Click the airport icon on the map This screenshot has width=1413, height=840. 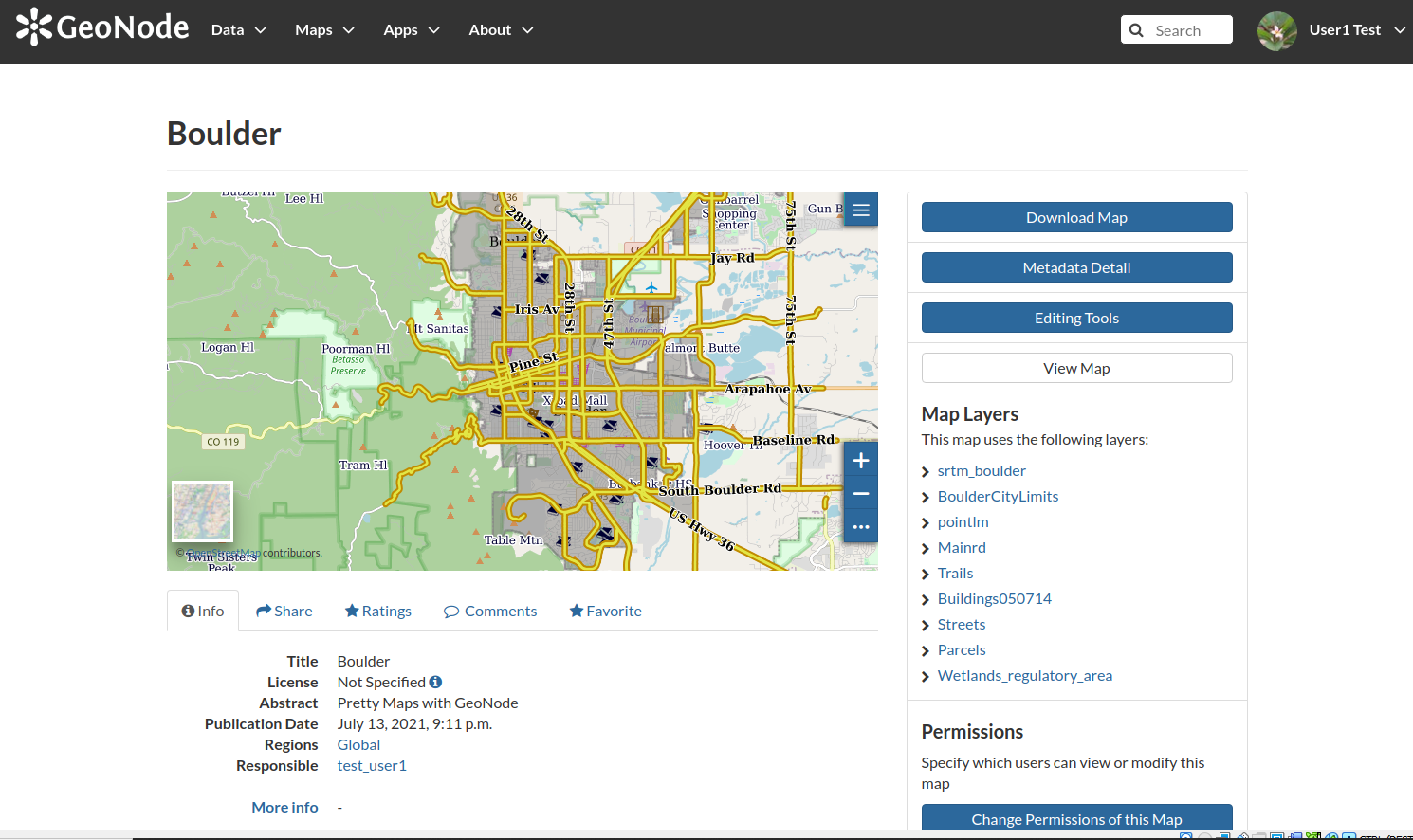(x=651, y=287)
